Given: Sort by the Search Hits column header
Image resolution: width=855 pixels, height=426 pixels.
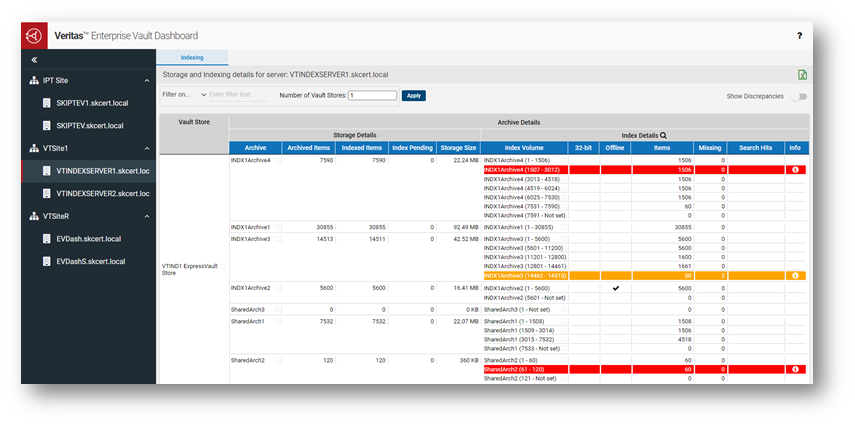Looking at the screenshot, I should tap(756, 148).
